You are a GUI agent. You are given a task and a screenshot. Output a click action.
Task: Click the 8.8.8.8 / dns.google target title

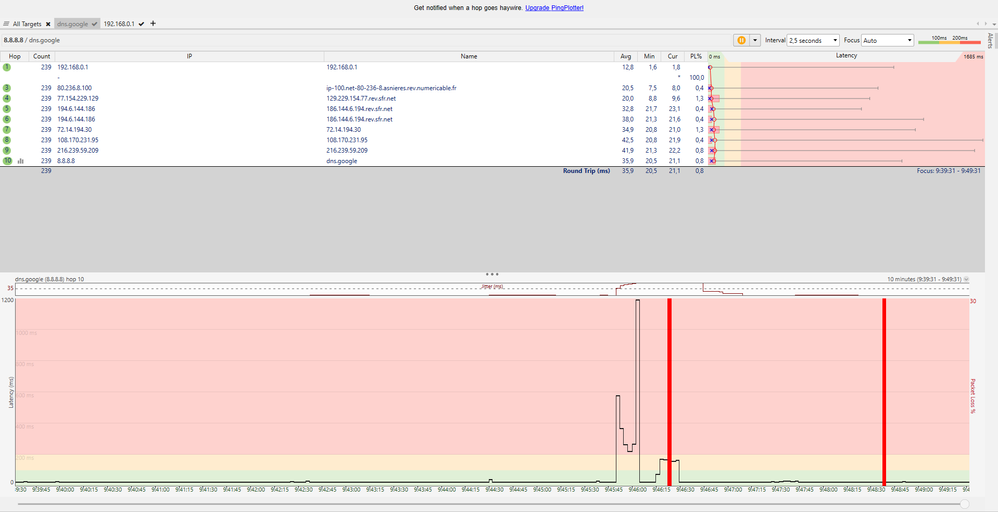[x=32, y=40]
